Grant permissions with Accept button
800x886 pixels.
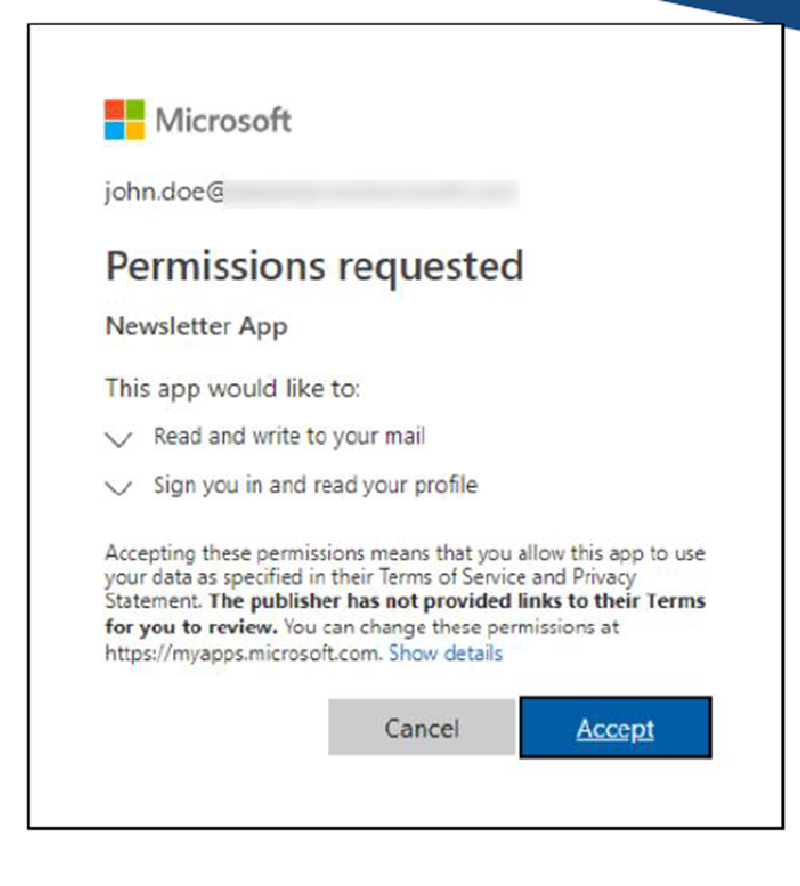(x=616, y=728)
